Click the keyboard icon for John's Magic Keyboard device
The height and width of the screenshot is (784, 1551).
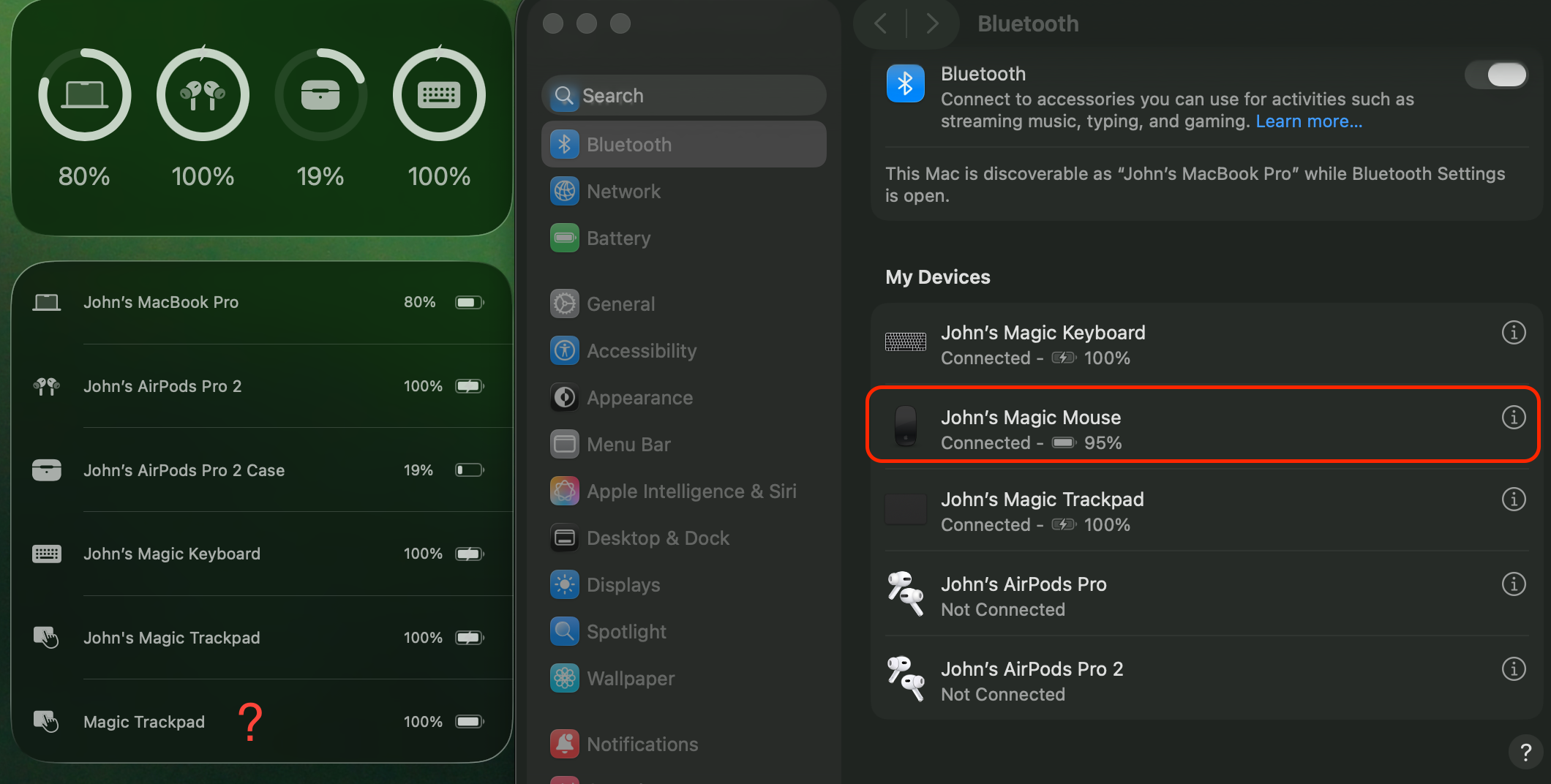(906, 342)
